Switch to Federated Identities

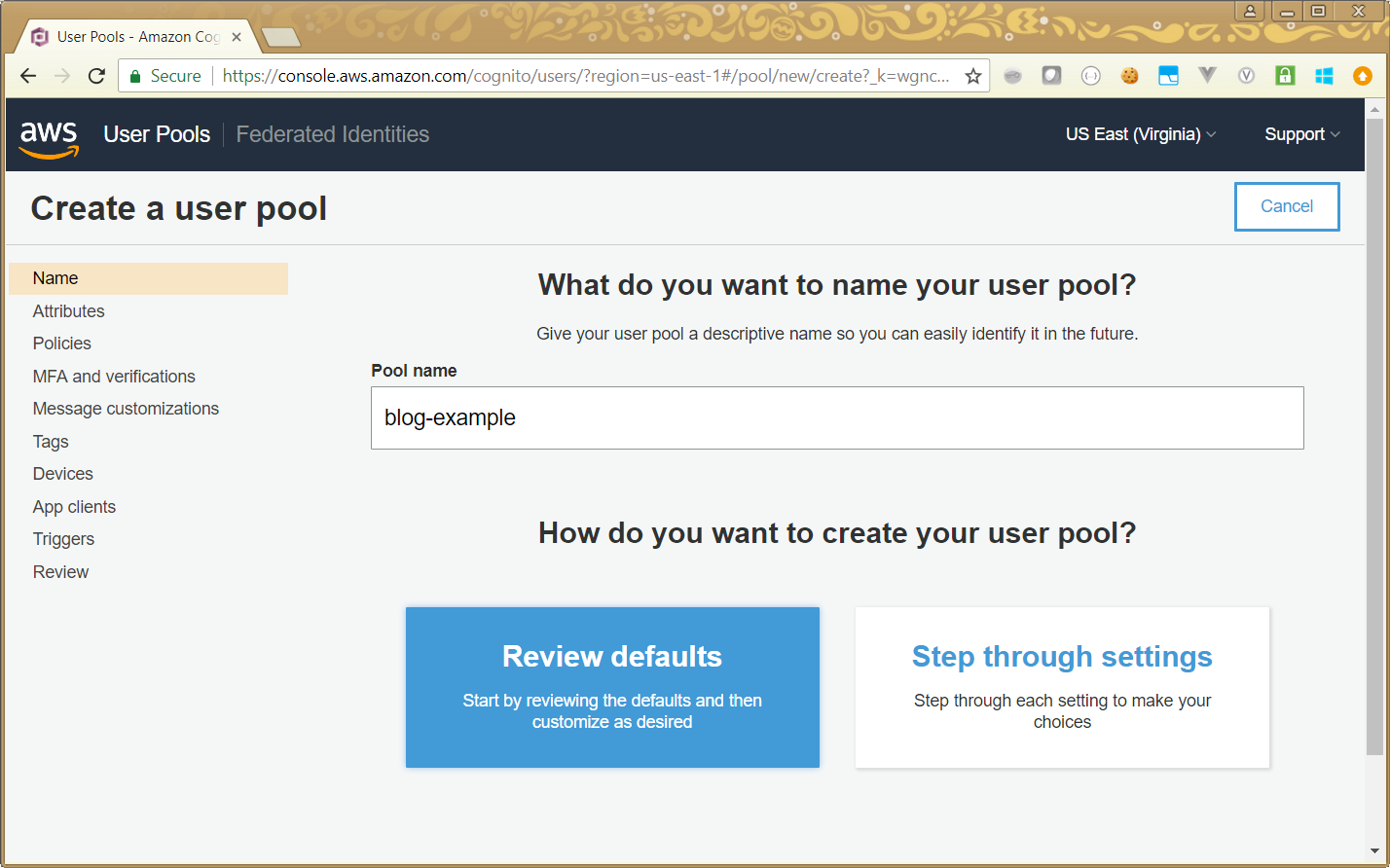click(332, 134)
